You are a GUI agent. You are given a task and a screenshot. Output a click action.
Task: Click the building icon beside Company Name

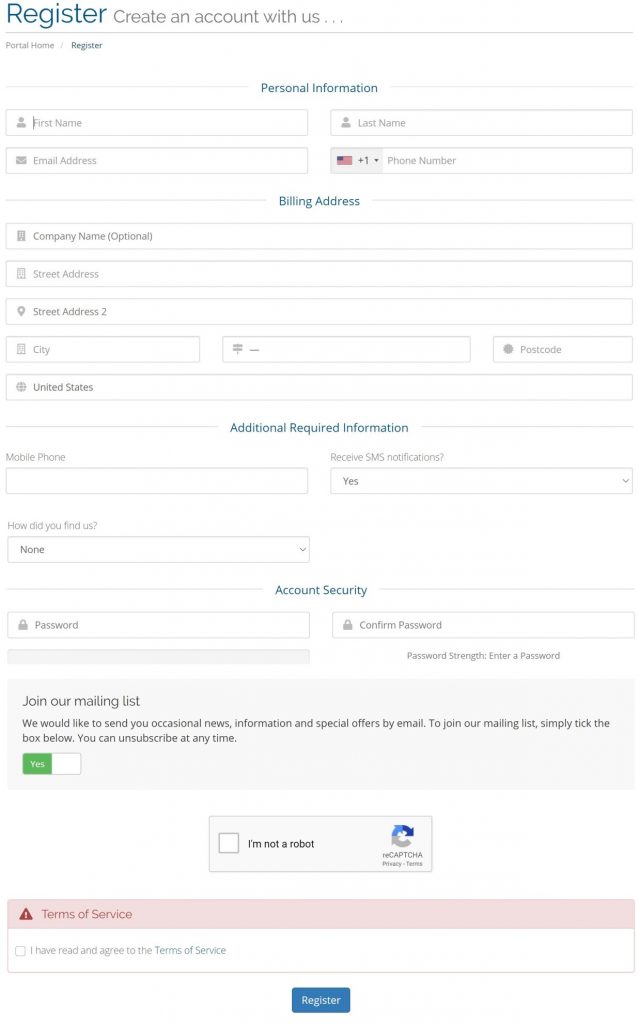(x=21, y=236)
